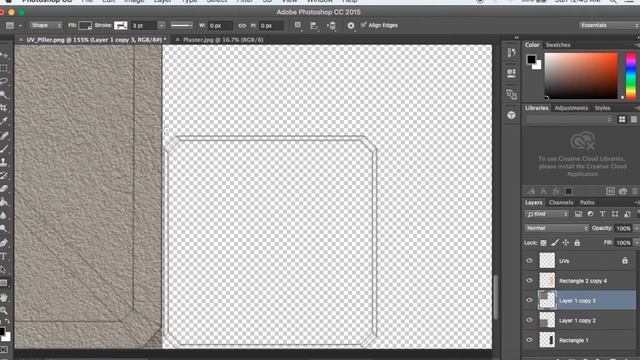Open the layer Kind filter dropdown
The width and height of the screenshot is (640, 360).
547,214
